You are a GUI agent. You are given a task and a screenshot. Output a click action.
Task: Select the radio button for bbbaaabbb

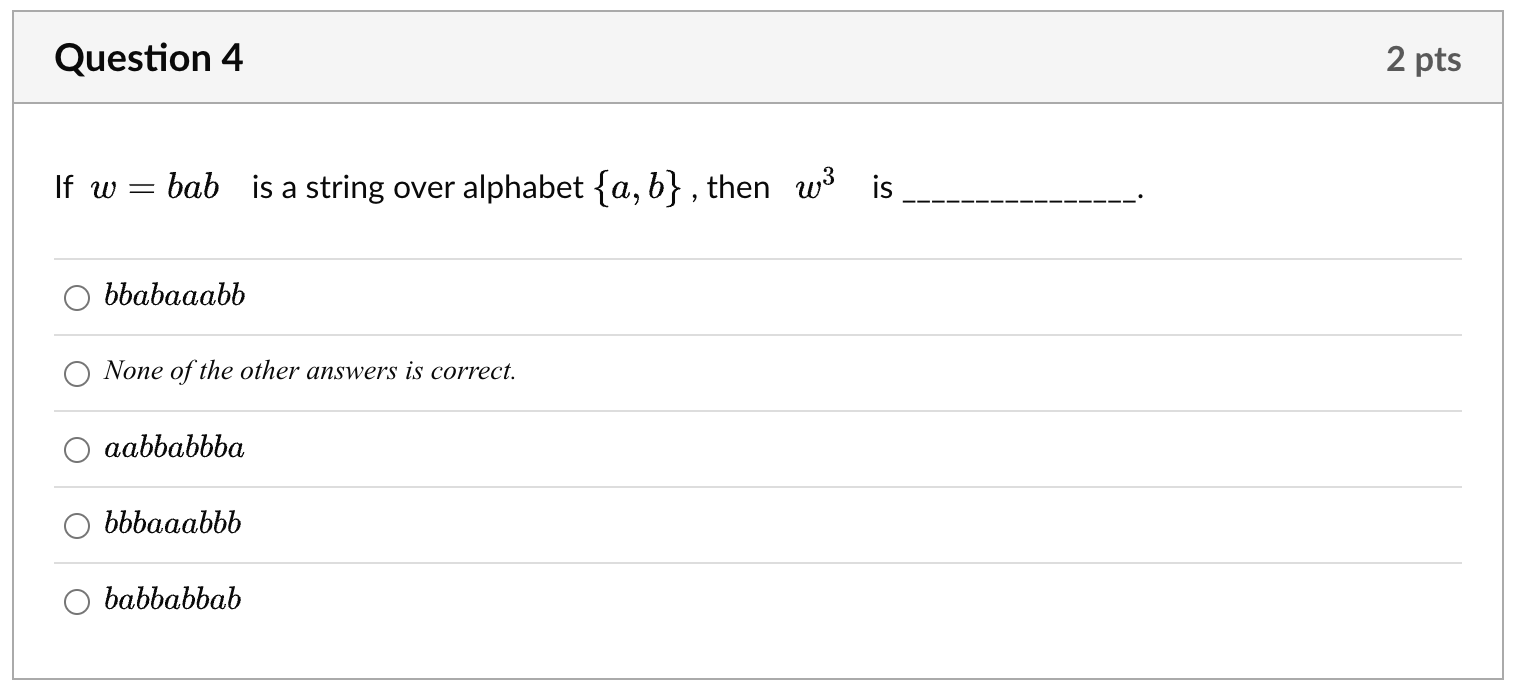click(x=77, y=524)
